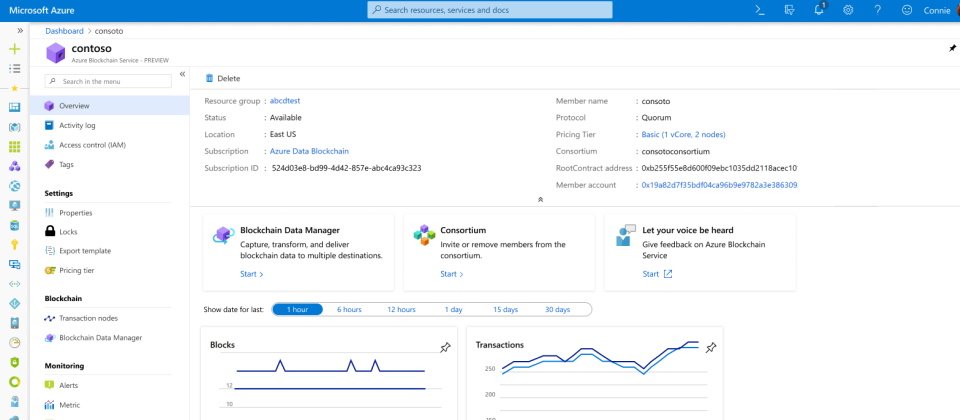This screenshot has width=960, height=420.
Task: Start Consortium from its card
Action: tap(452, 274)
